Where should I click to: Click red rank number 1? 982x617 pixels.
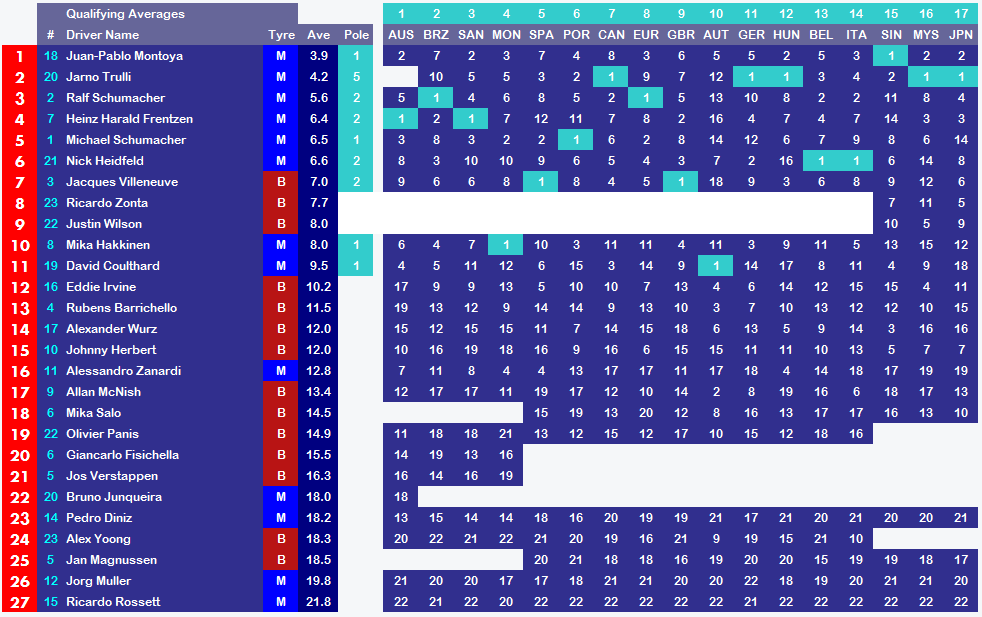(x=19, y=56)
